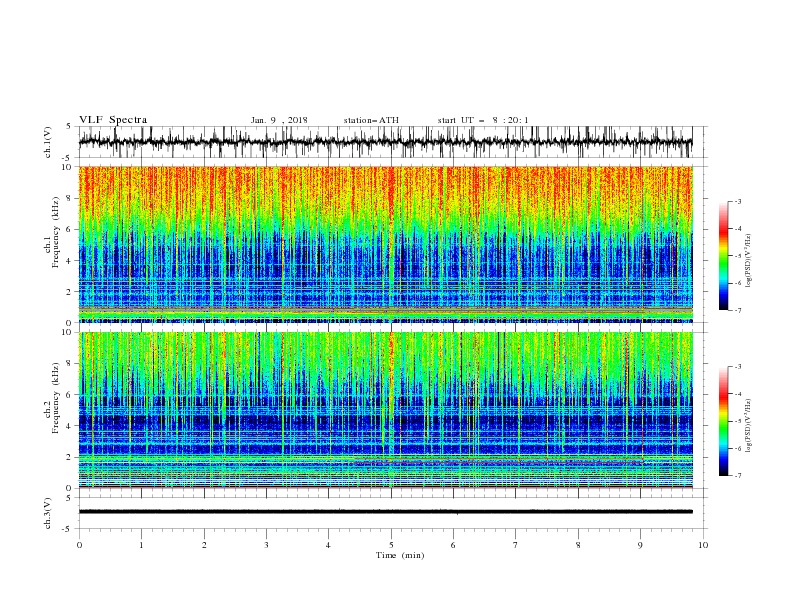Click the "-5" tick on ch.3(V) axis
Viewport: 792px width, 612px height.
[68, 529]
